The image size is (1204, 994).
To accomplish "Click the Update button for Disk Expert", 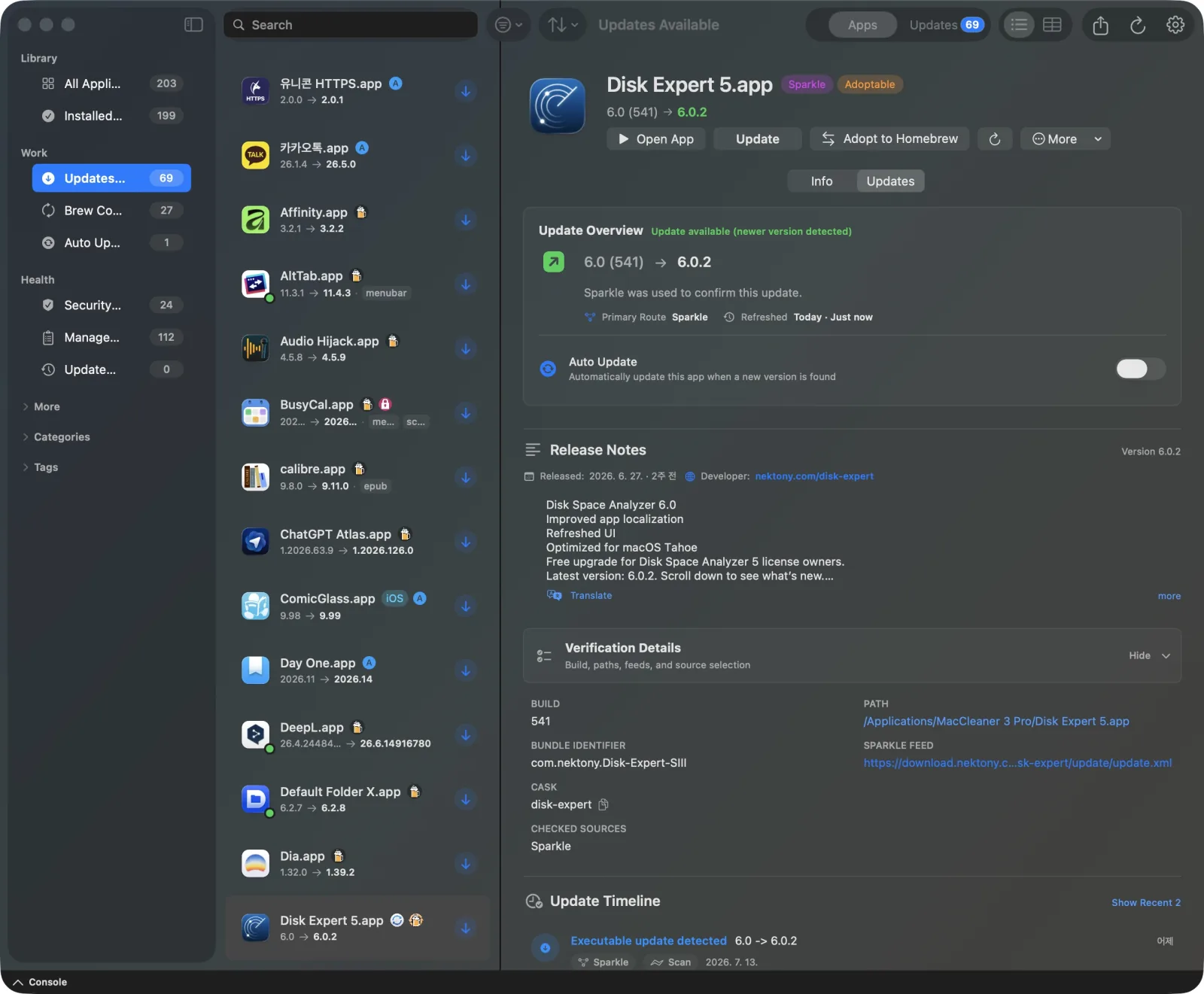I will (757, 139).
